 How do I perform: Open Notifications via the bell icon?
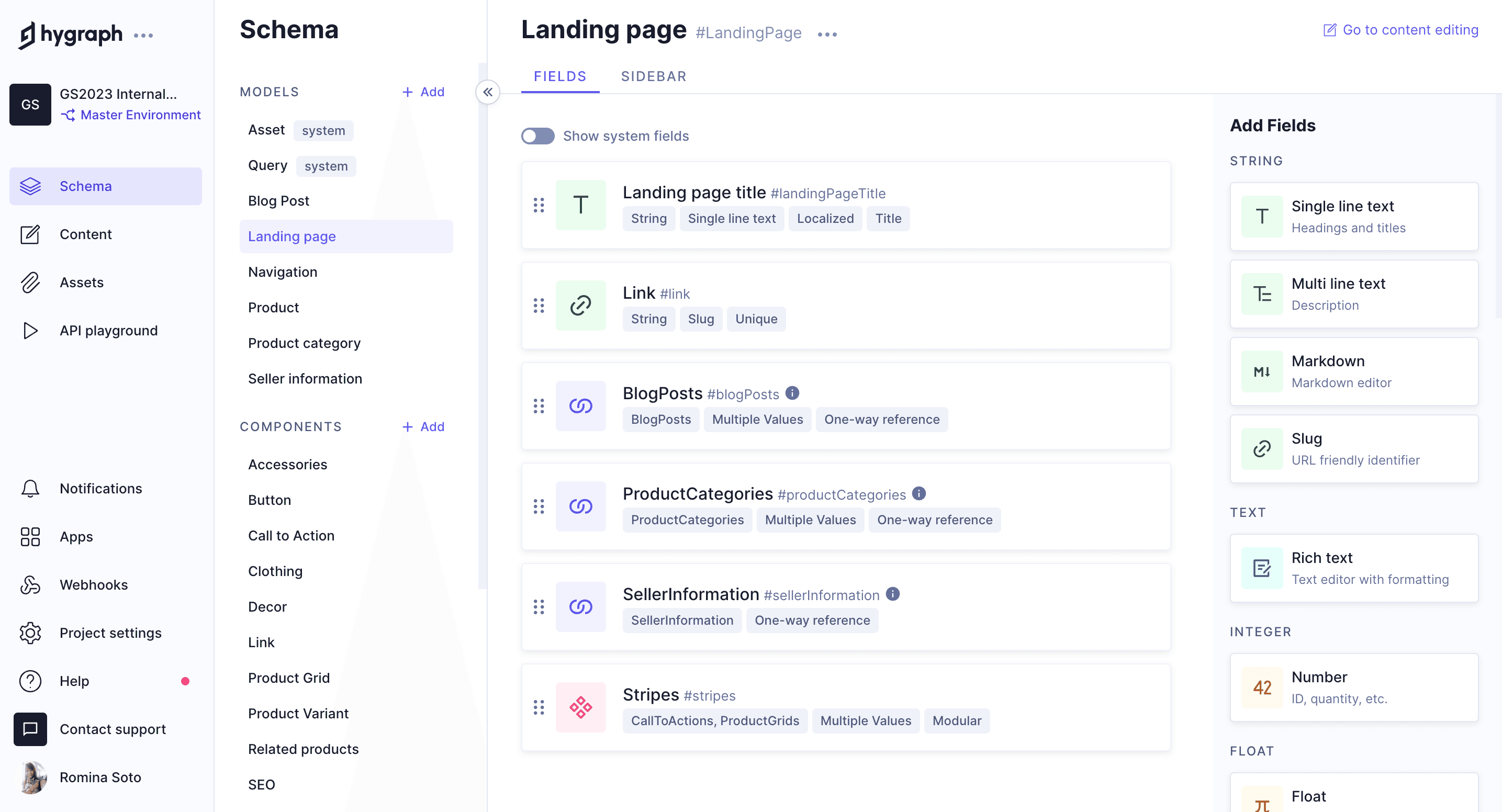coord(30,489)
